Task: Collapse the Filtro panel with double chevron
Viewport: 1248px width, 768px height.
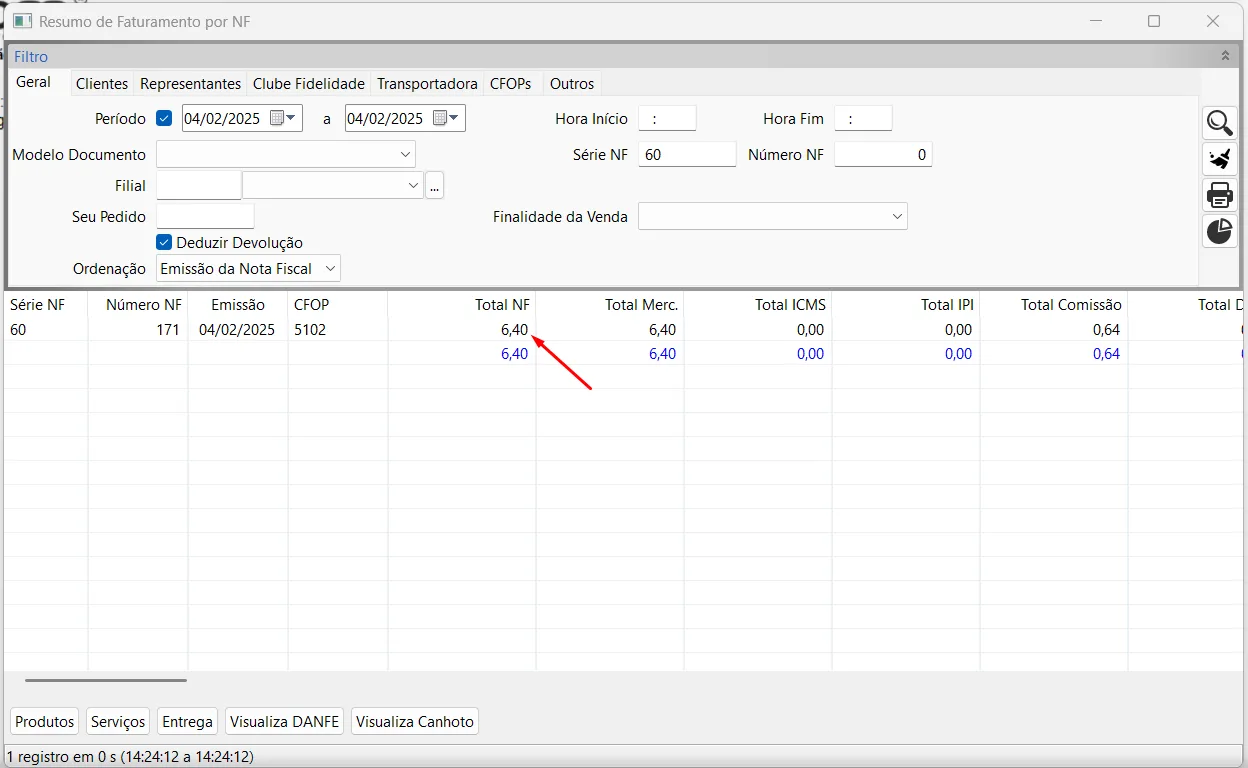Action: click(1225, 56)
